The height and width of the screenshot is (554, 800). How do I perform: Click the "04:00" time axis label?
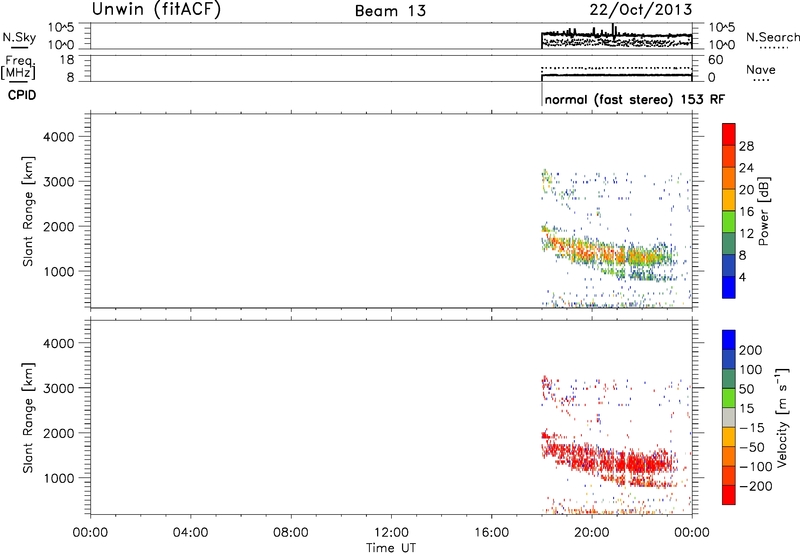tap(190, 533)
